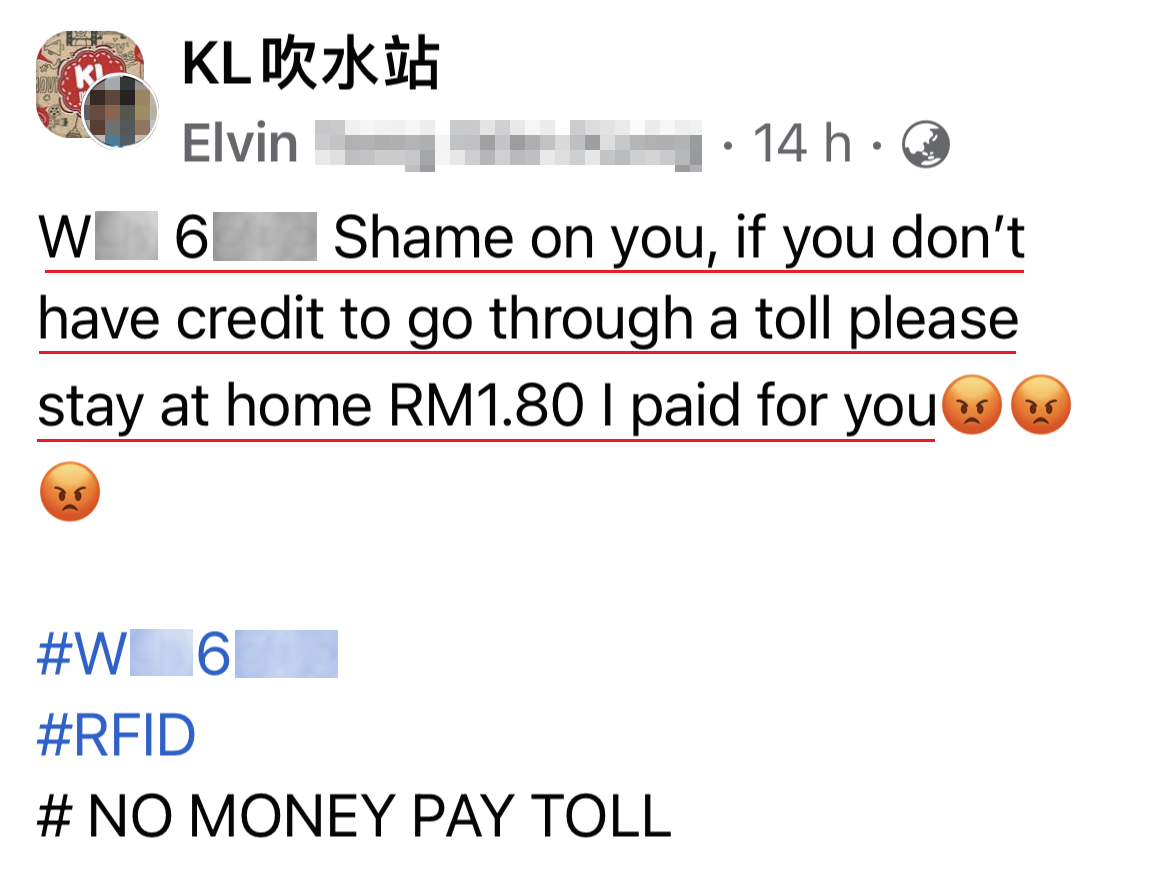
Task: Open Elvin's profile from author name
Action: click(x=240, y=143)
